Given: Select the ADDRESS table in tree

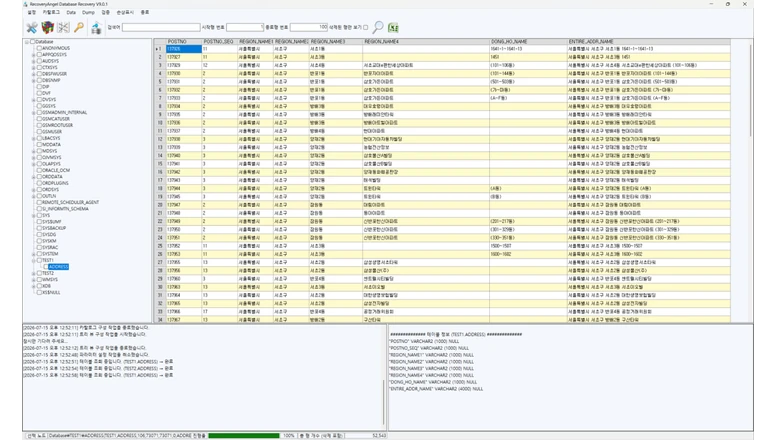Looking at the screenshot, I should coord(58,267).
